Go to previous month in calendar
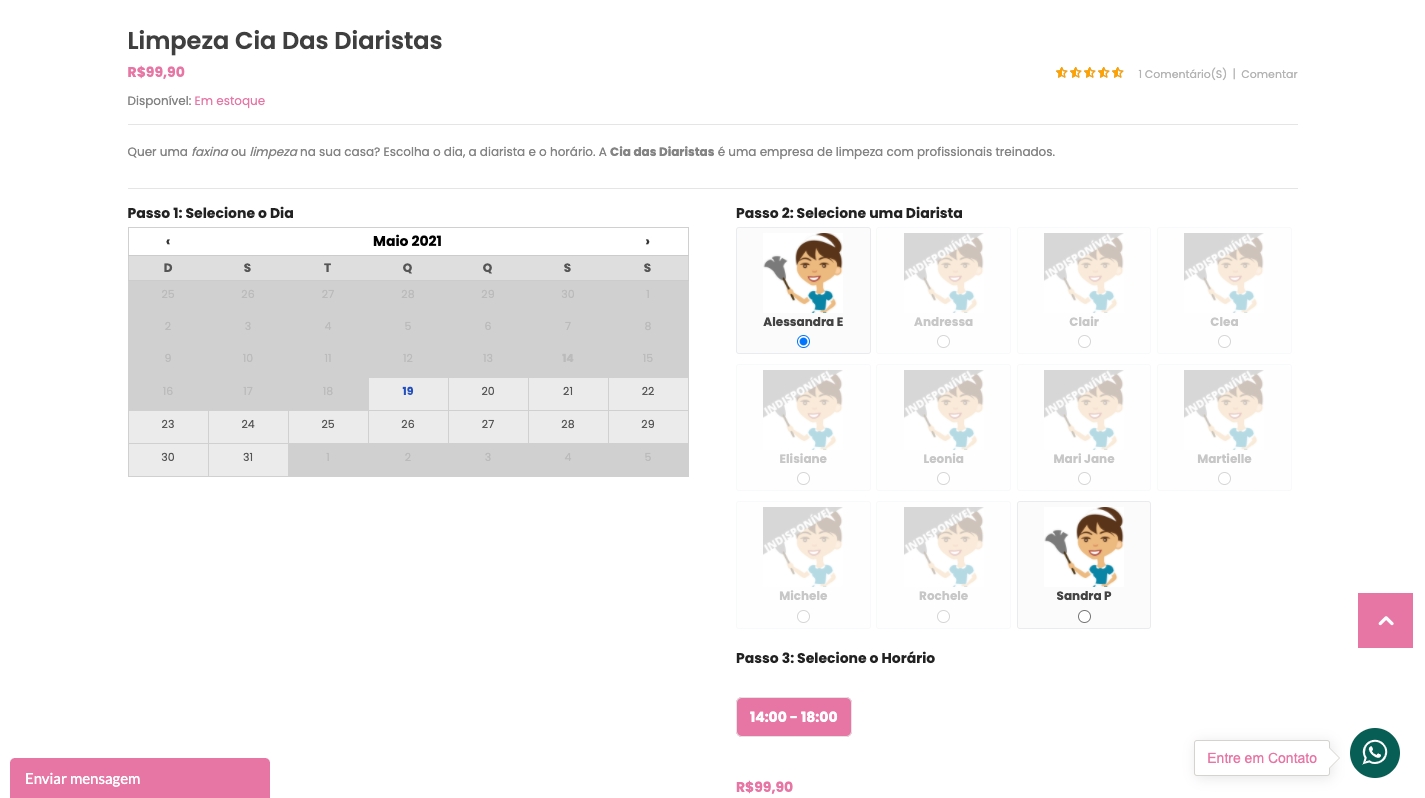The width and height of the screenshot is (1425, 798). click(x=168, y=241)
